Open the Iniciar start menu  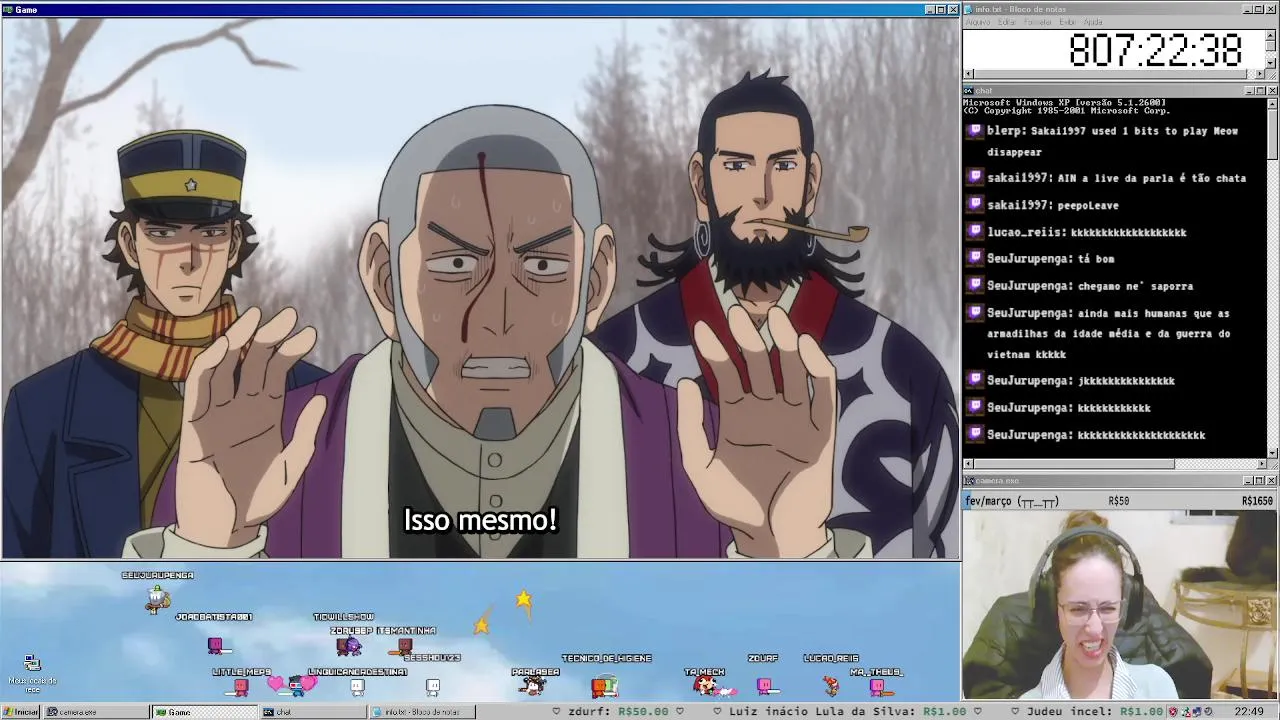(x=21, y=712)
